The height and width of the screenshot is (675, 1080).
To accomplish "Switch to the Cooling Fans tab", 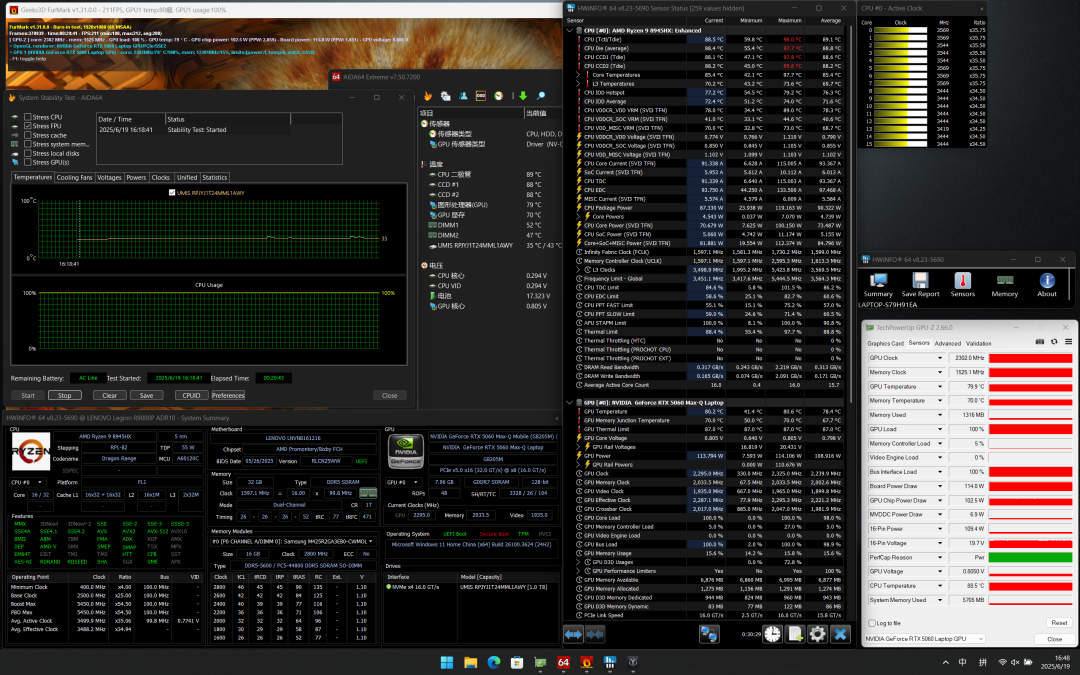I will pos(74,178).
